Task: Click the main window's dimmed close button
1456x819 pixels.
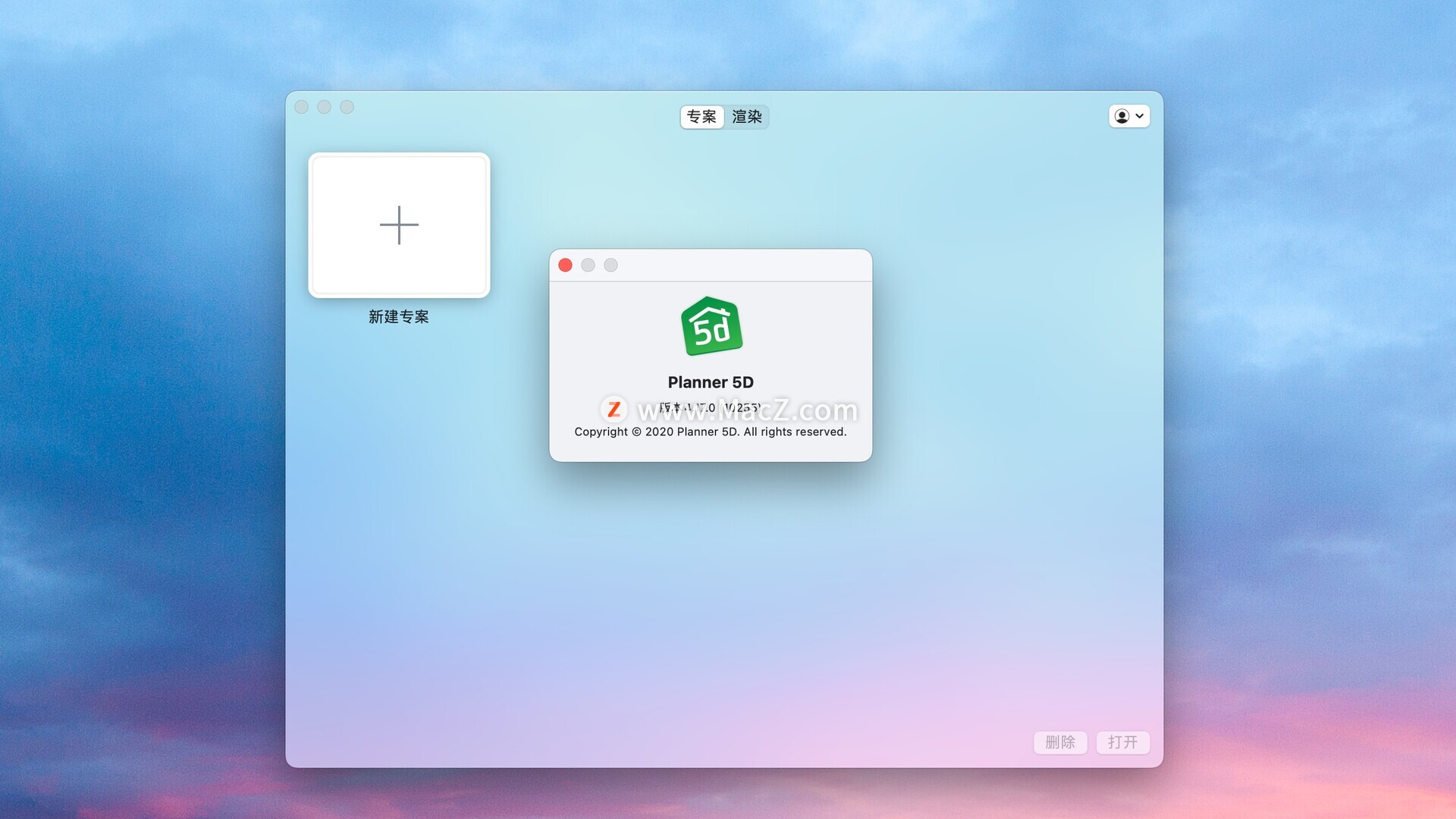Action: [301, 107]
